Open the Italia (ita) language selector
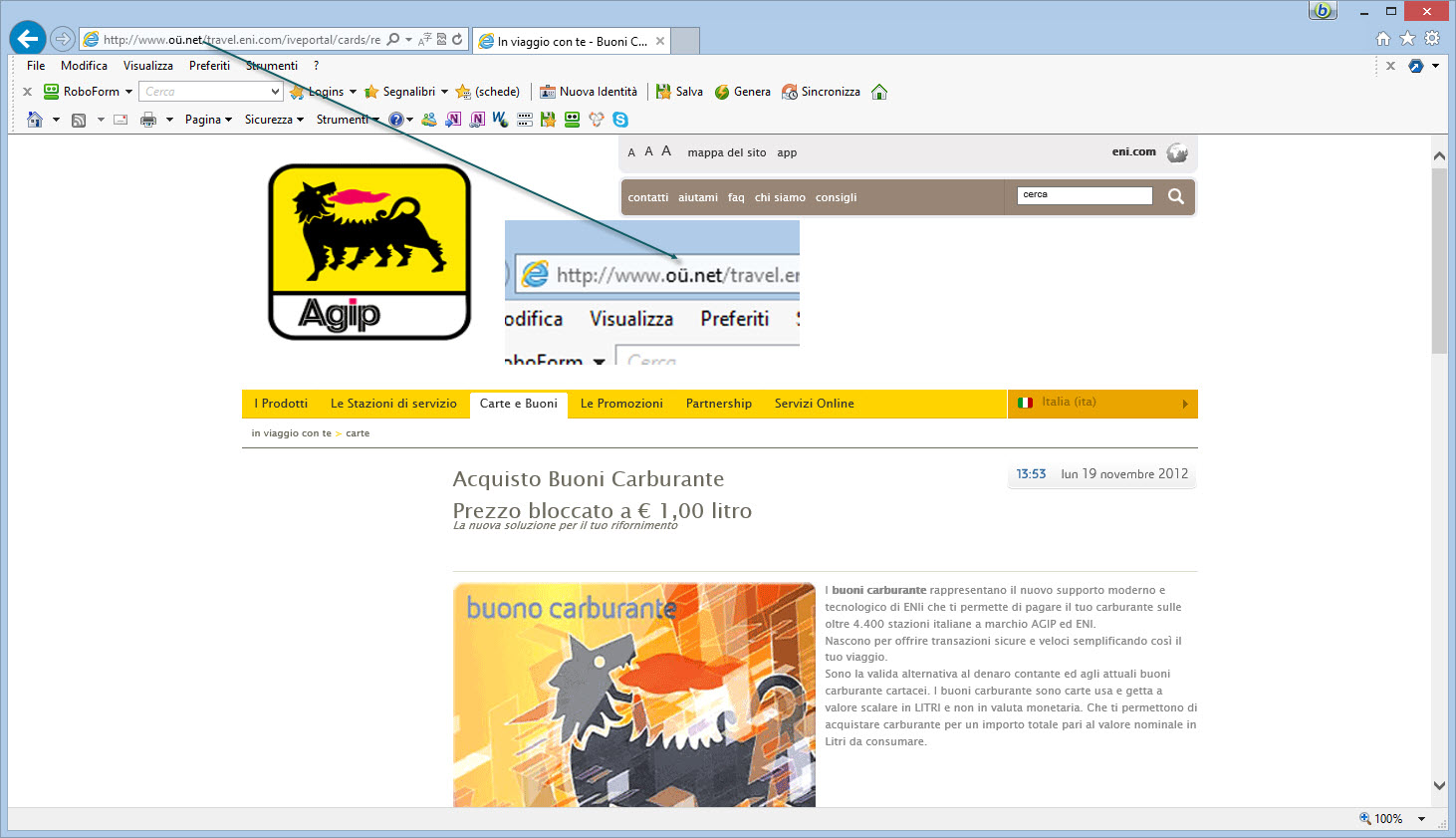 (1102, 403)
